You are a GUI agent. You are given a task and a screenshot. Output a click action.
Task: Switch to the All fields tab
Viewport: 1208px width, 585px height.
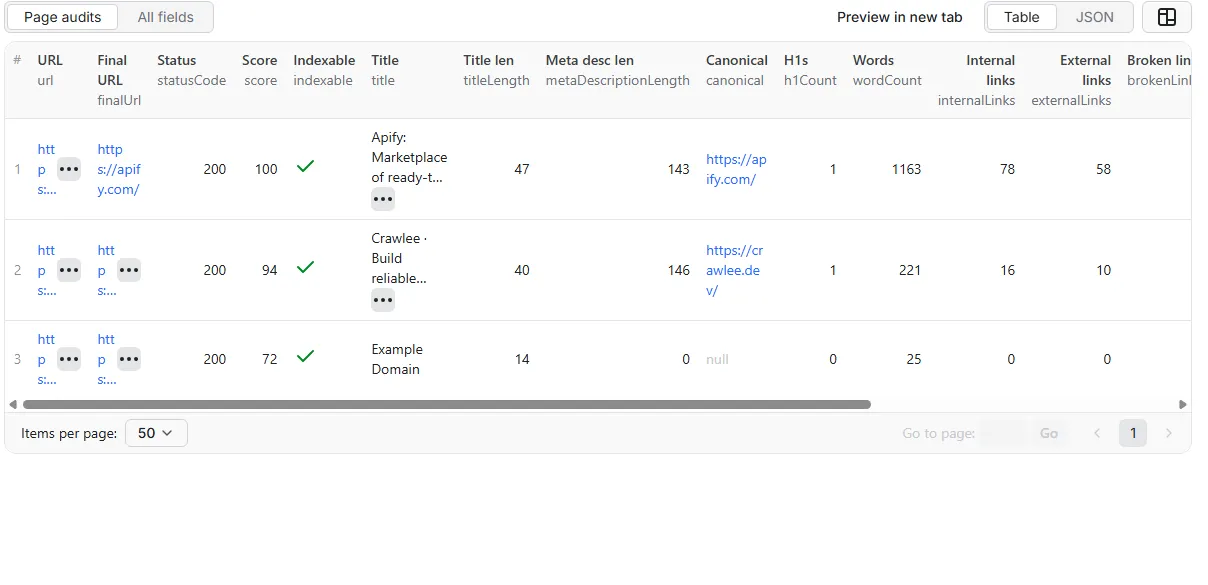click(x=166, y=17)
